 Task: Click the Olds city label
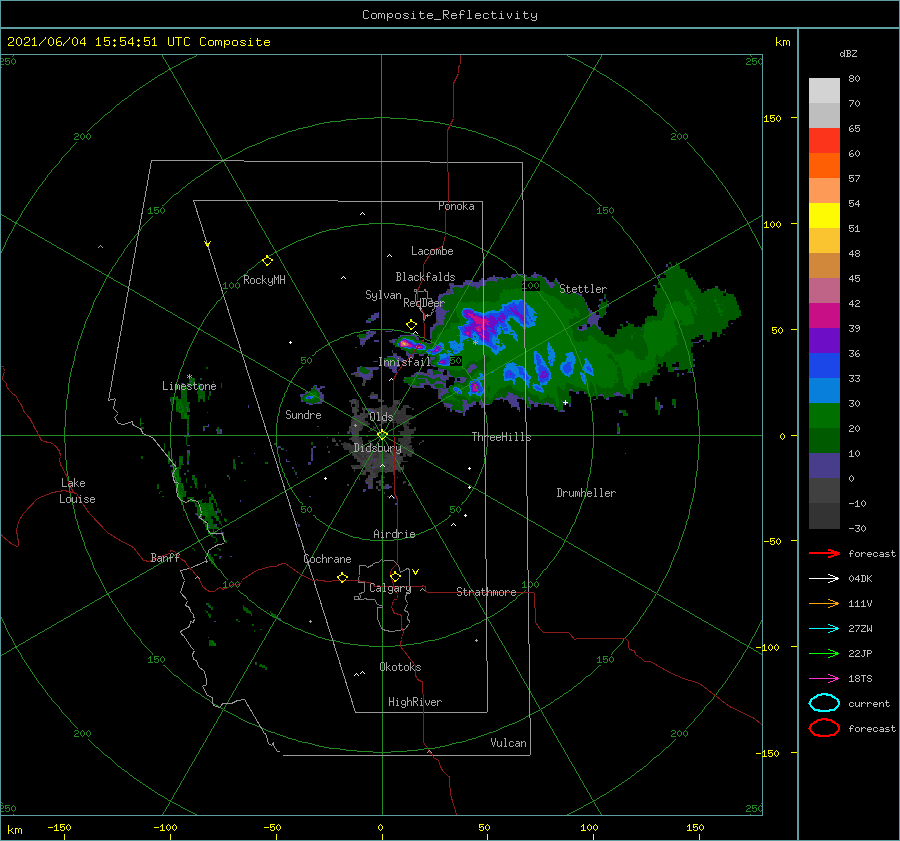pos(381,417)
